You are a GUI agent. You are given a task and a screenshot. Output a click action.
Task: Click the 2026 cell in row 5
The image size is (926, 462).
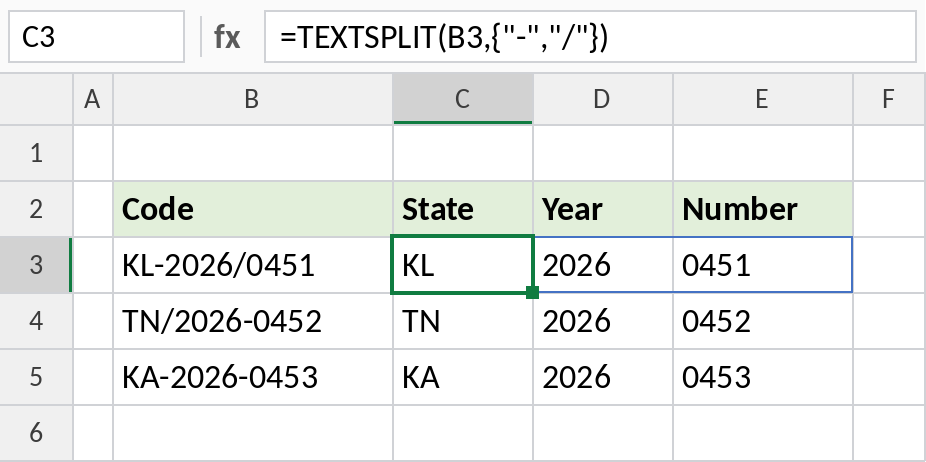(603, 378)
